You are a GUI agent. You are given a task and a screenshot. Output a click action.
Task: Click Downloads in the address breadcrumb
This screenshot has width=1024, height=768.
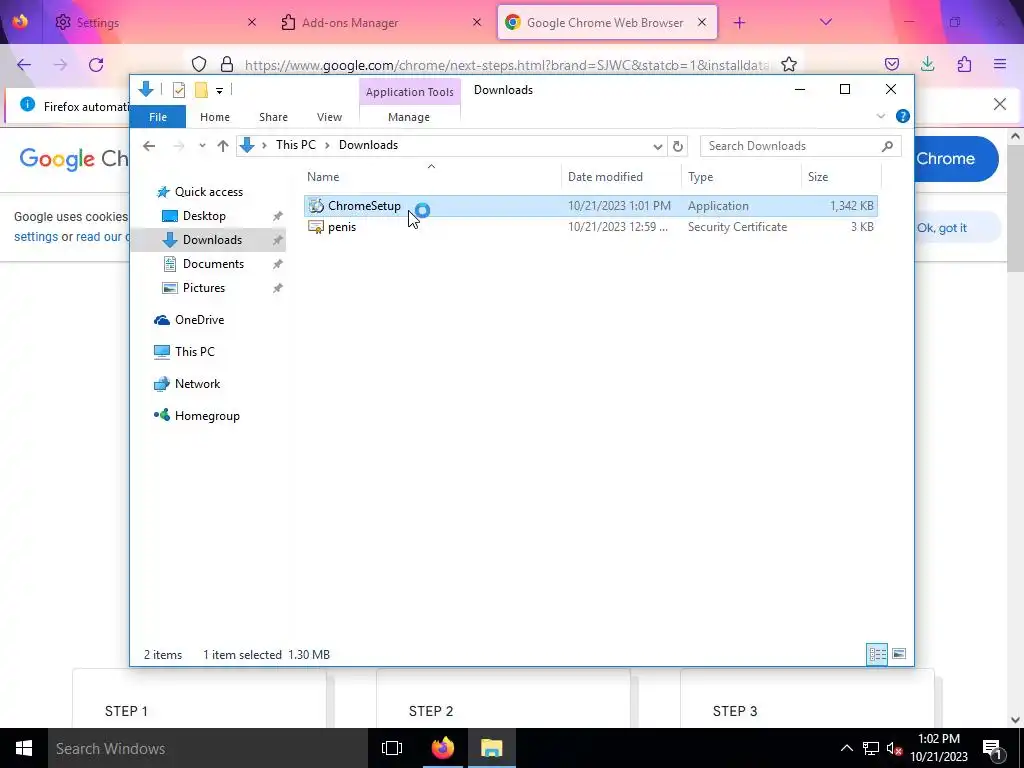368,145
